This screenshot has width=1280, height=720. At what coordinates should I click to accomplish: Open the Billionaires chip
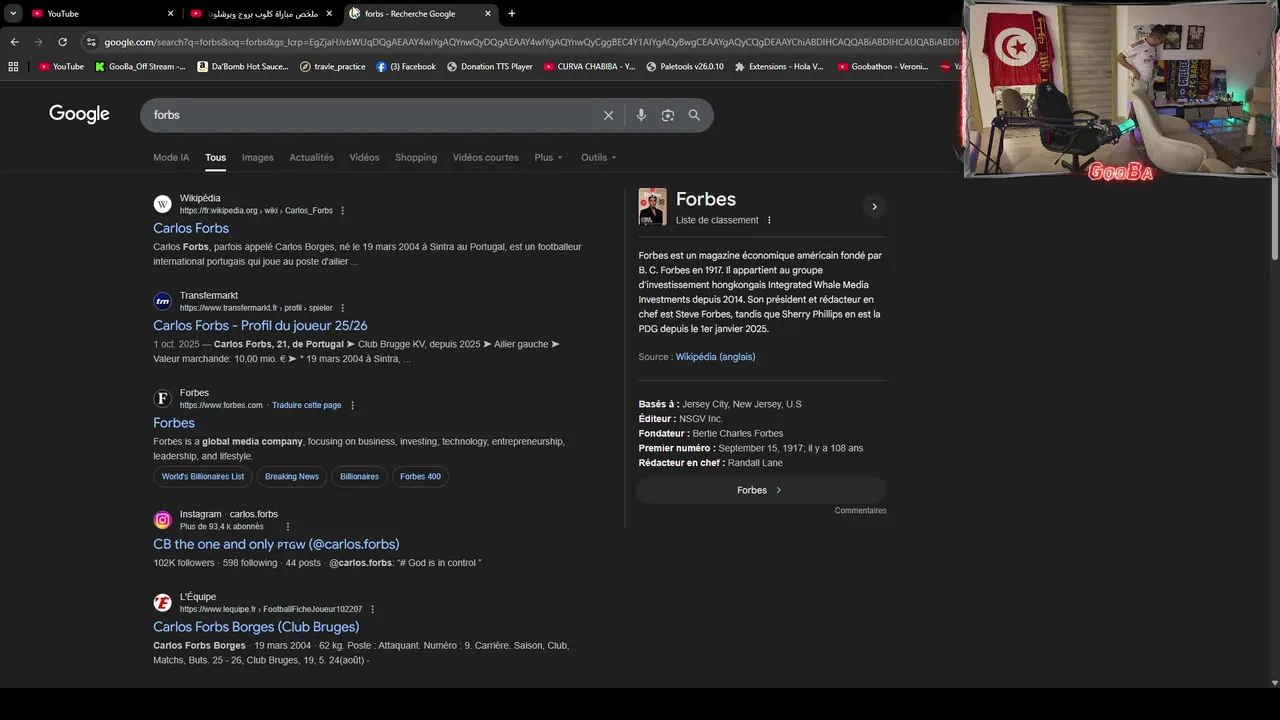click(359, 476)
